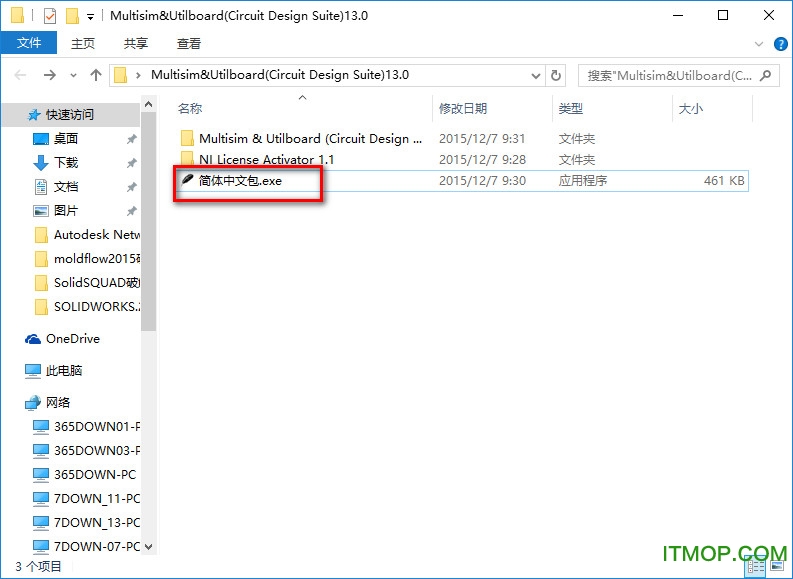Click the navigation pane scrollbar thumb
The width and height of the screenshot is (793, 579).
click(148, 221)
